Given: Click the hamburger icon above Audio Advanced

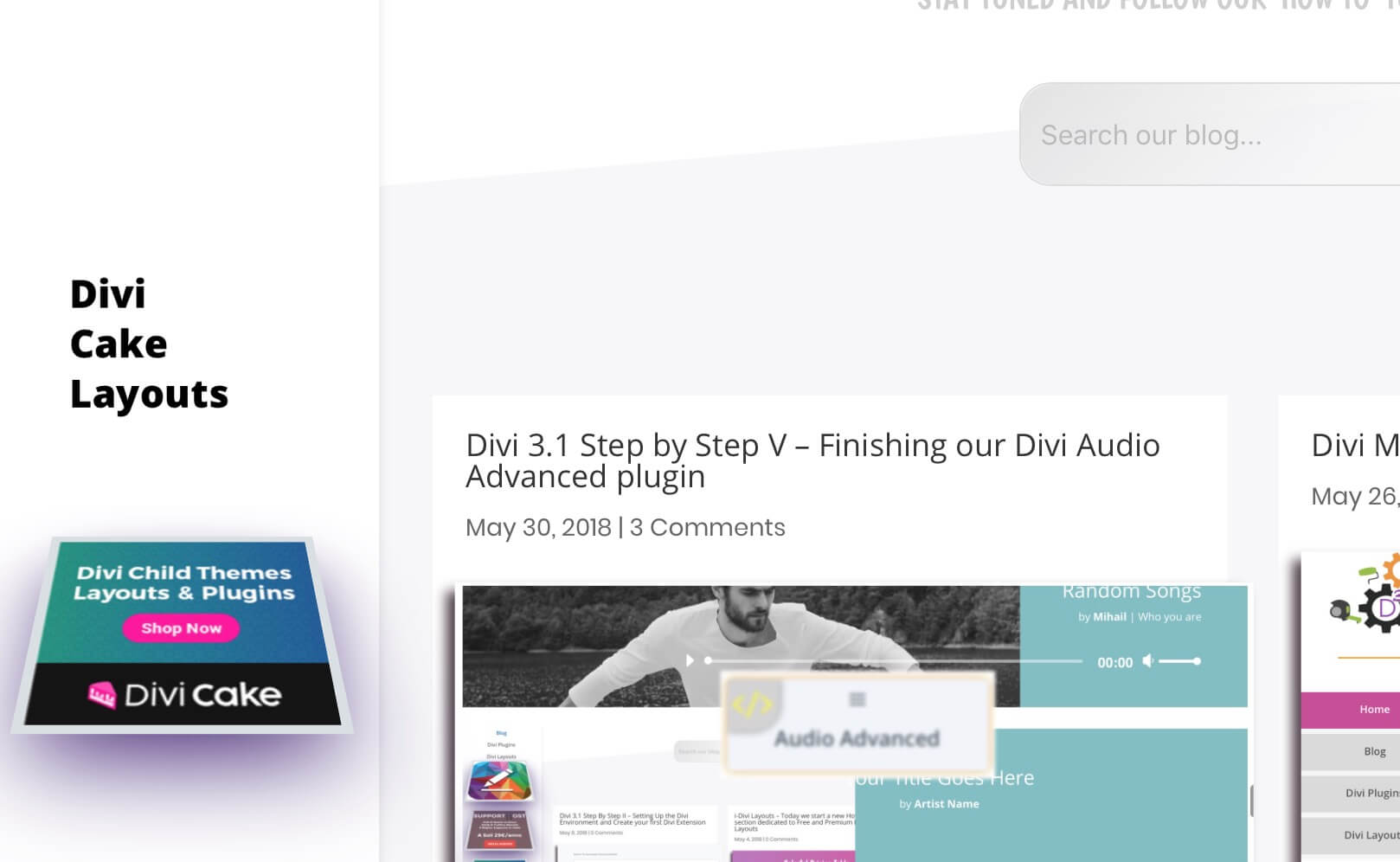Looking at the screenshot, I should pyautogui.click(x=857, y=699).
